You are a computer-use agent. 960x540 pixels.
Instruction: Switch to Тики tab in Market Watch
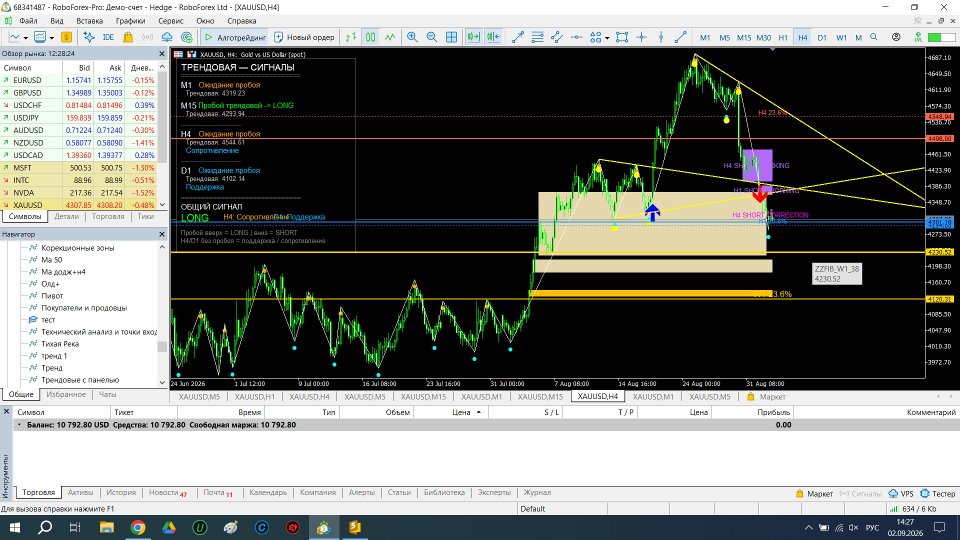[x=145, y=216]
